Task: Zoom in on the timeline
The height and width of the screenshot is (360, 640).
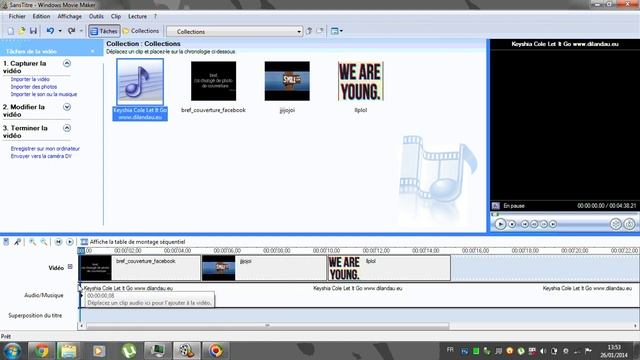Action: coord(32,242)
